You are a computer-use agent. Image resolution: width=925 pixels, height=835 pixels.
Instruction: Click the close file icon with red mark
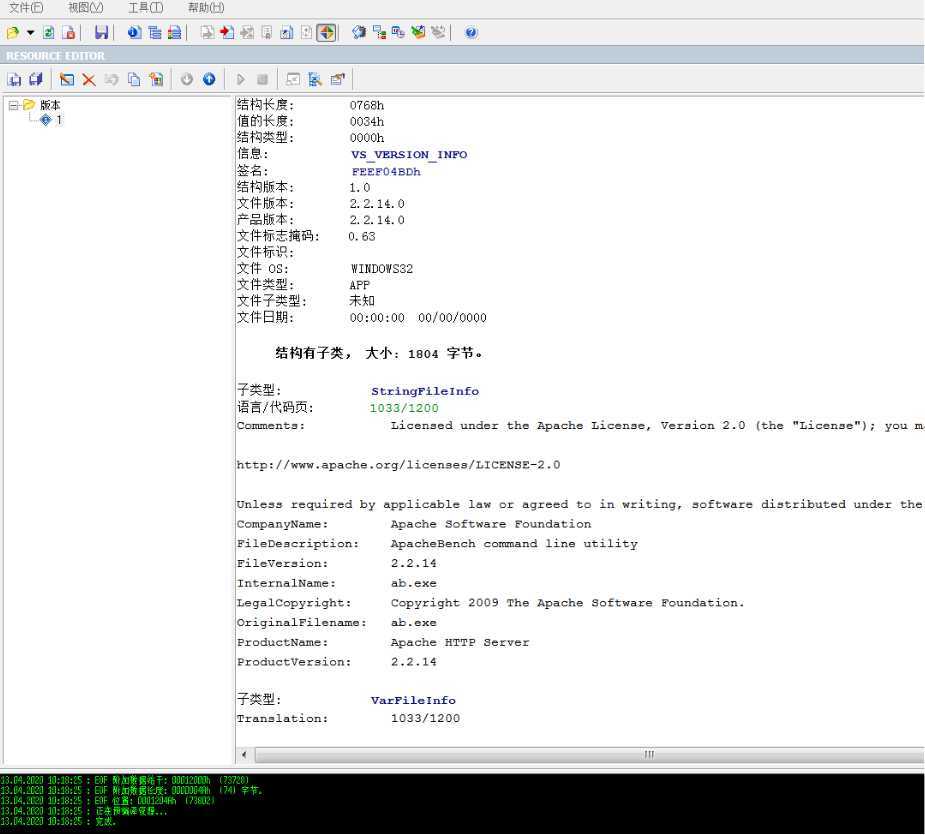(x=69, y=32)
